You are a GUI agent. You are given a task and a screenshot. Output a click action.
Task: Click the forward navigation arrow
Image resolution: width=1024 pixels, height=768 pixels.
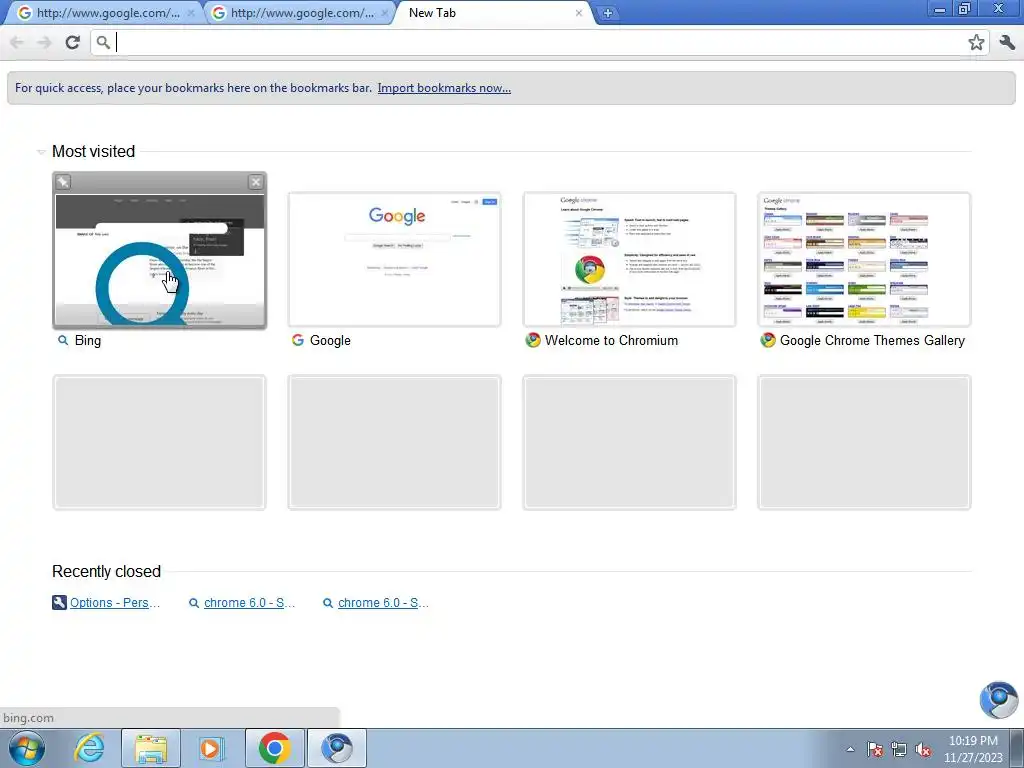pyautogui.click(x=44, y=42)
